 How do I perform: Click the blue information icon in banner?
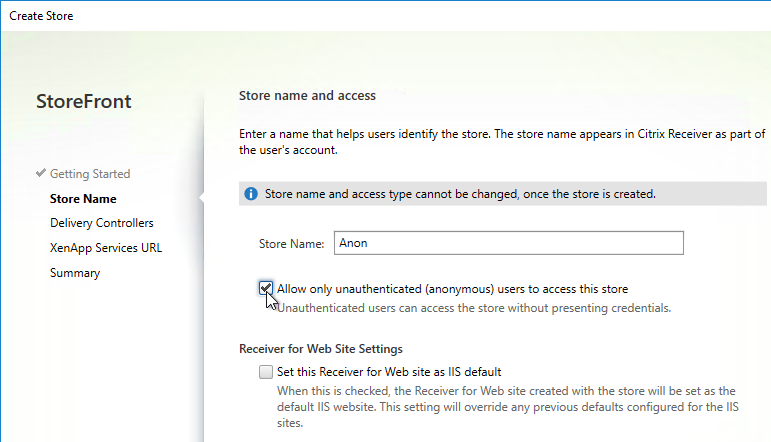click(x=251, y=194)
